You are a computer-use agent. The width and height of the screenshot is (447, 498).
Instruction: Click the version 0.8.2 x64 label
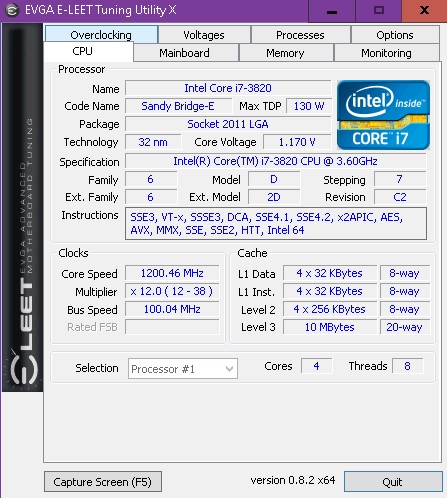pos(293,480)
